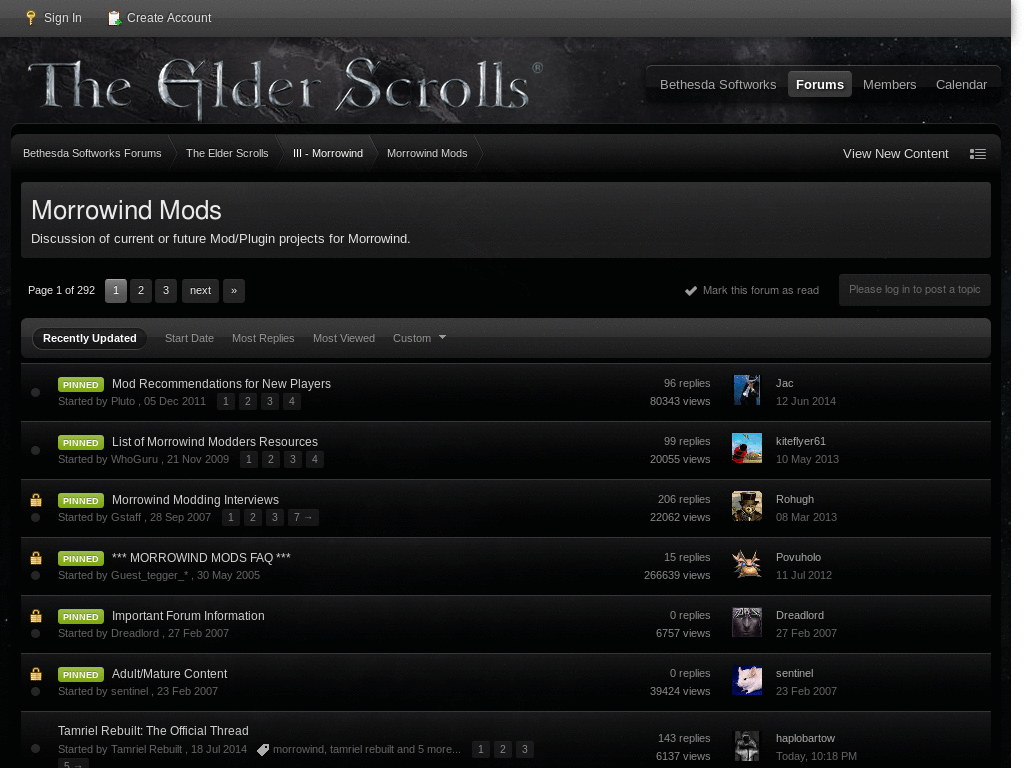
Task: Open sentinel's avatar thumbnail
Action: click(x=746, y=680)
